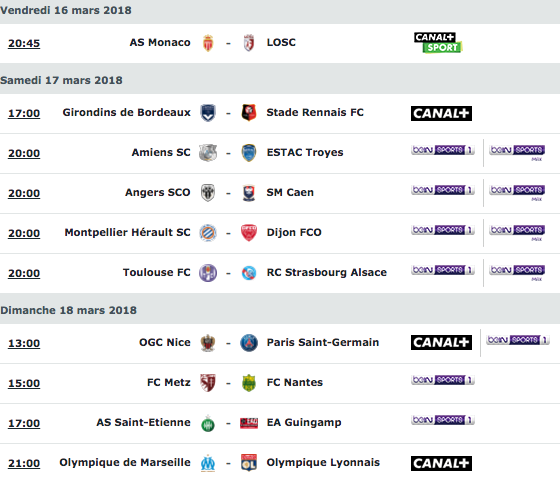Click the EA Guingamp team name
Screen dimensions: 560x481
pos(304,422)
